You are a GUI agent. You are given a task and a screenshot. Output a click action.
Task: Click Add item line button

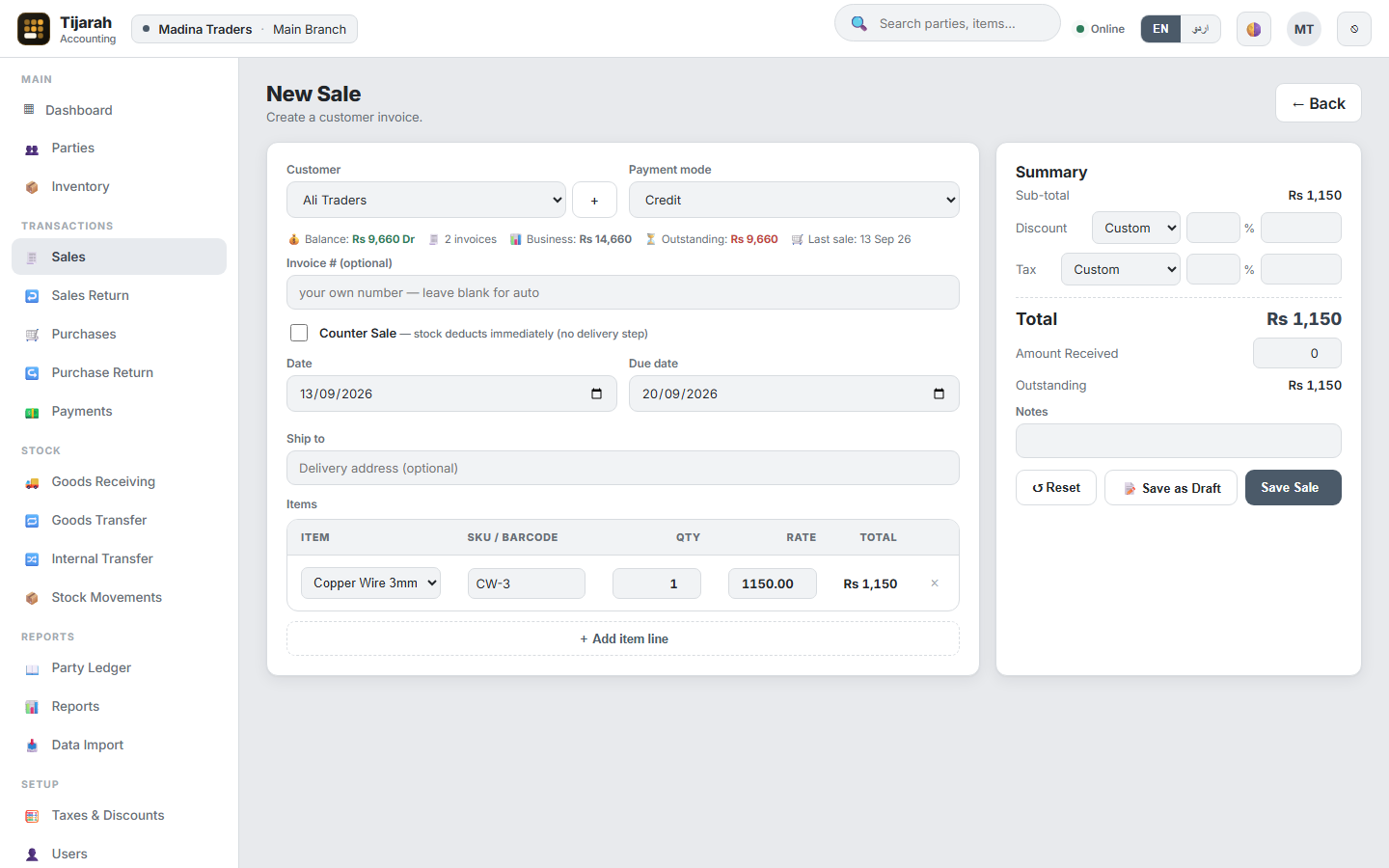623,638
